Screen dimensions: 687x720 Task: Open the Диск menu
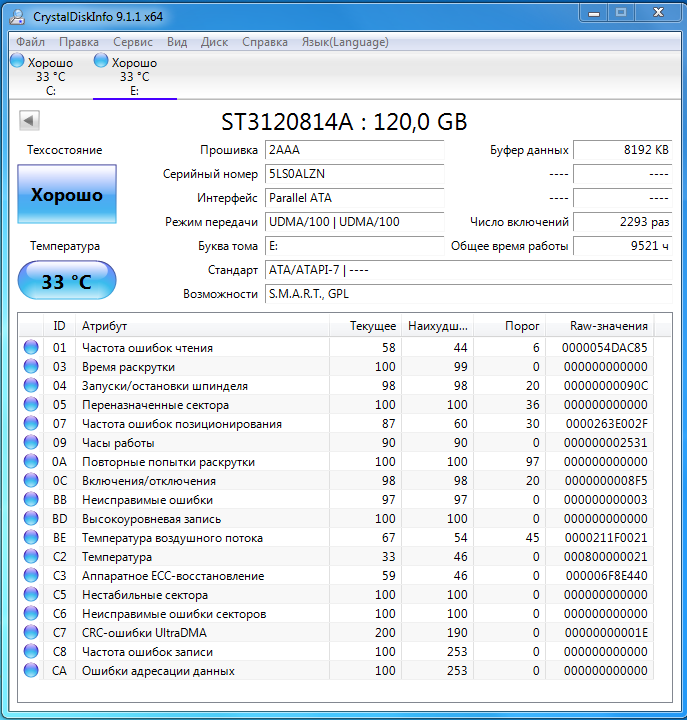[x=214, y=42]
